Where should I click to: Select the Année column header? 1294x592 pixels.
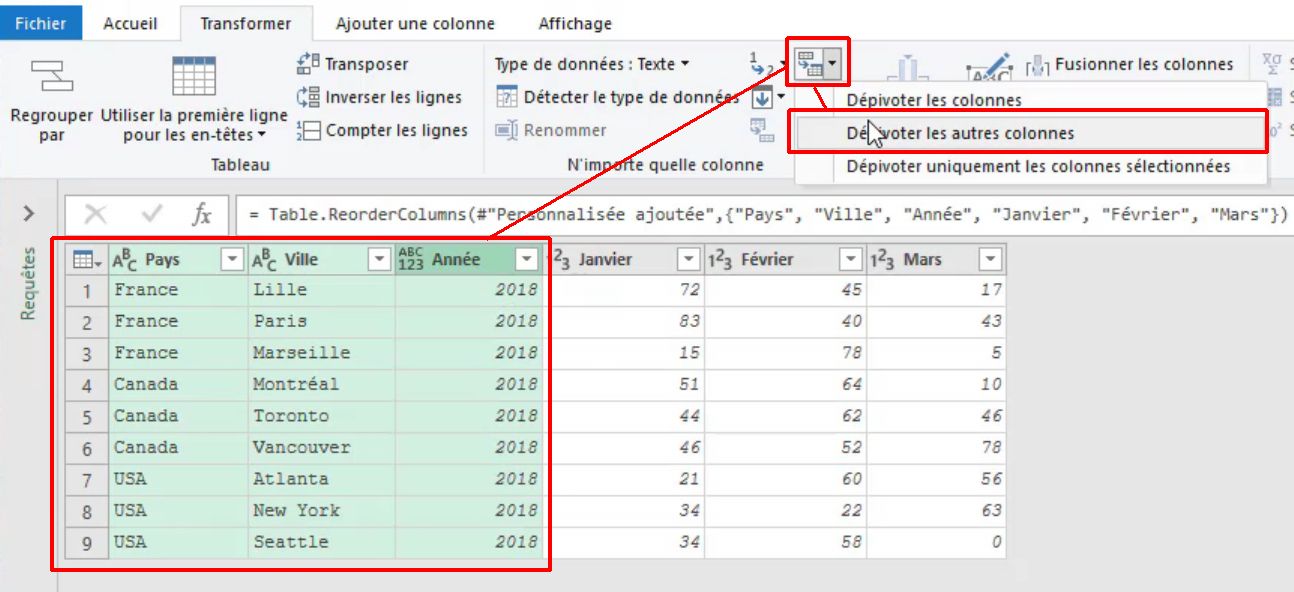click(469, 260)
